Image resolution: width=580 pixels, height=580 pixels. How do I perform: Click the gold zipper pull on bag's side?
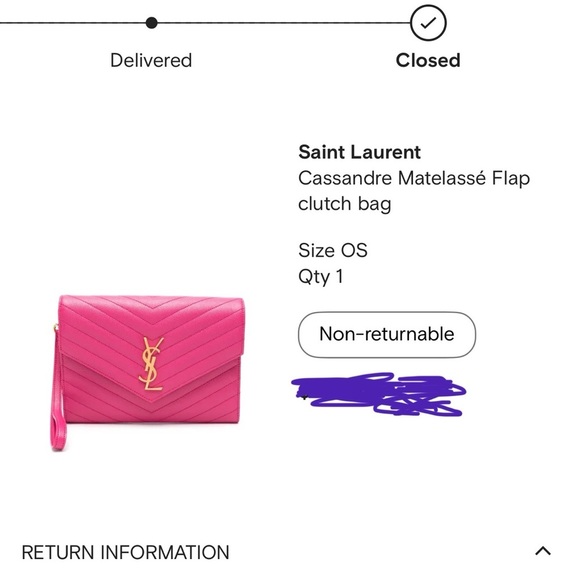(x=56, y=328)
